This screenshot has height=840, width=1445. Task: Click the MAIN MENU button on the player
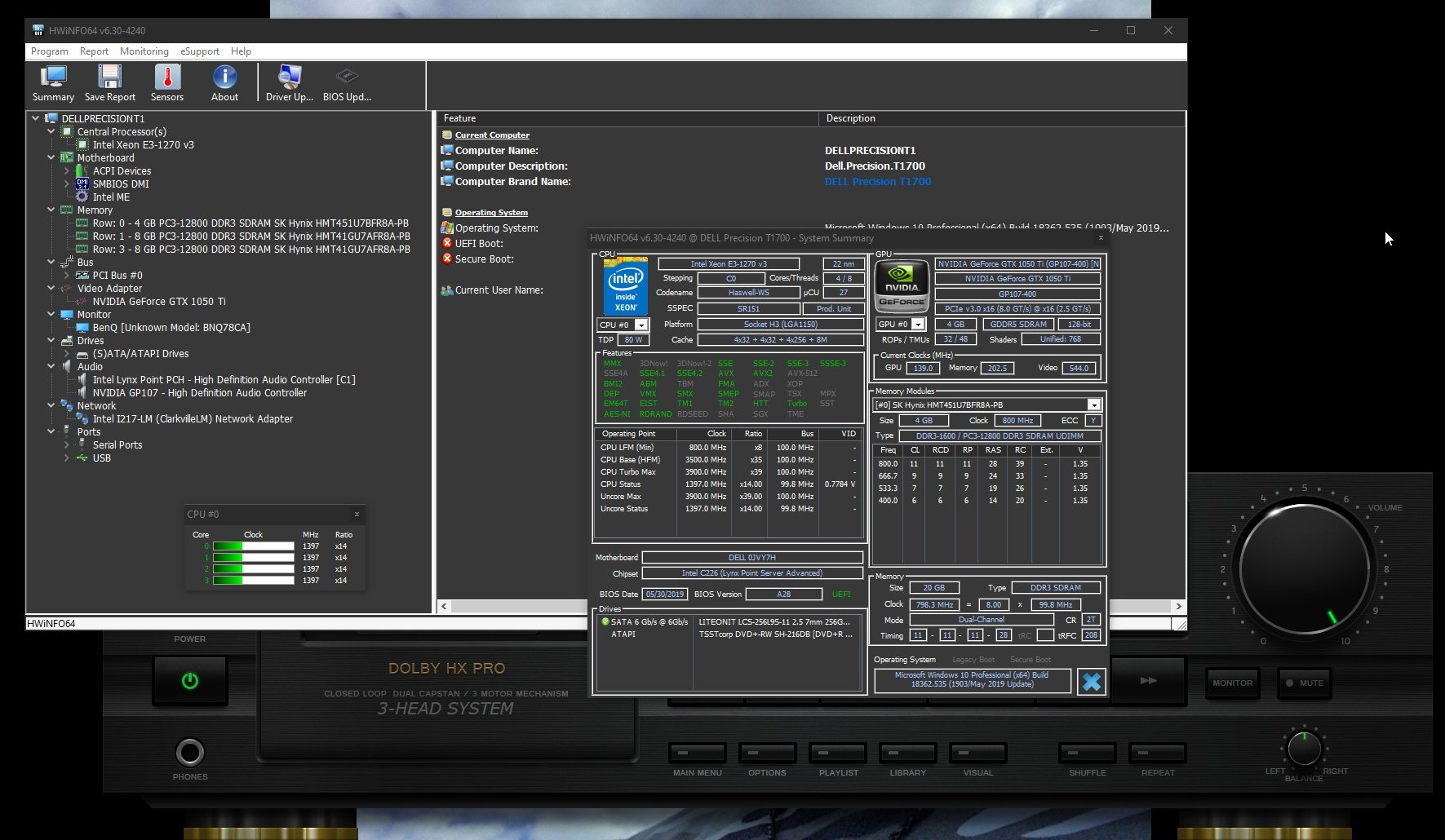[x=698, y=753]
